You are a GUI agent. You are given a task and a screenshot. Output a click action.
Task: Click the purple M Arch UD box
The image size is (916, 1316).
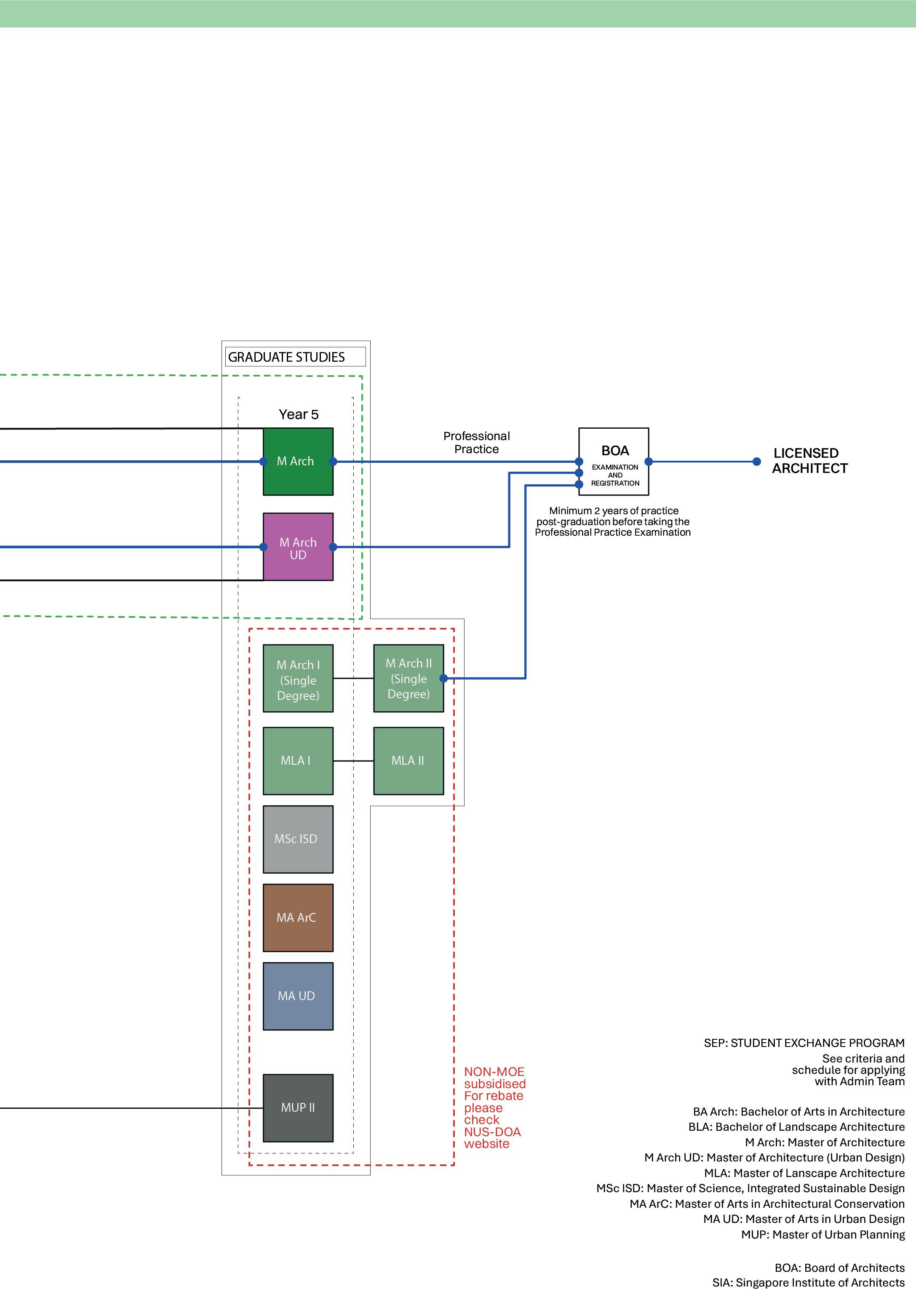coord(297,547)
